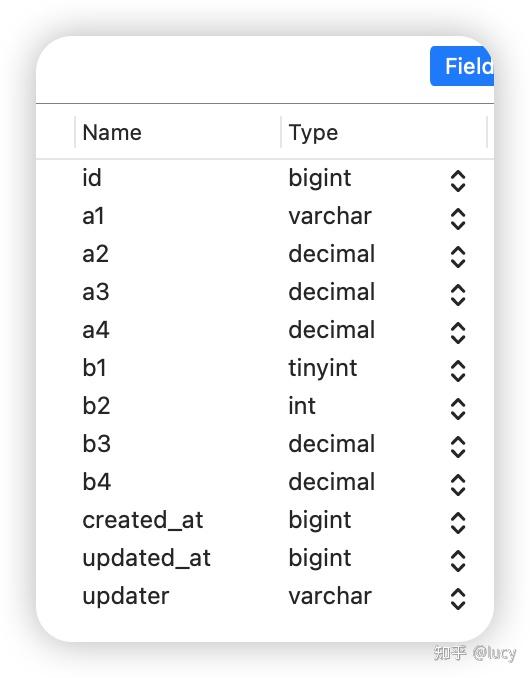Screen dimensions: 530x678
Task: Open type dropdown for b4 field
Action: pos(457,485)
